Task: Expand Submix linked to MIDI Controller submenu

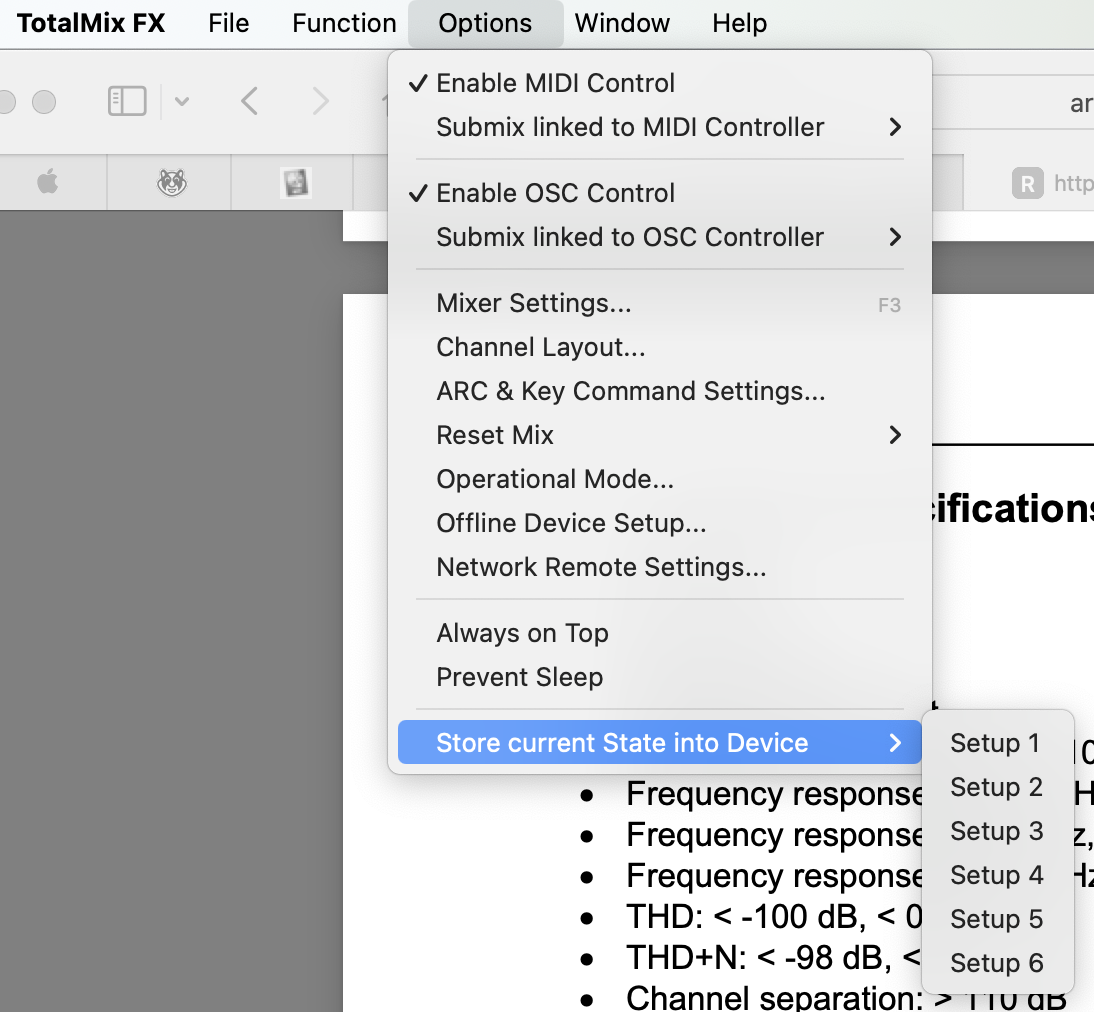Action: point(659,127)
